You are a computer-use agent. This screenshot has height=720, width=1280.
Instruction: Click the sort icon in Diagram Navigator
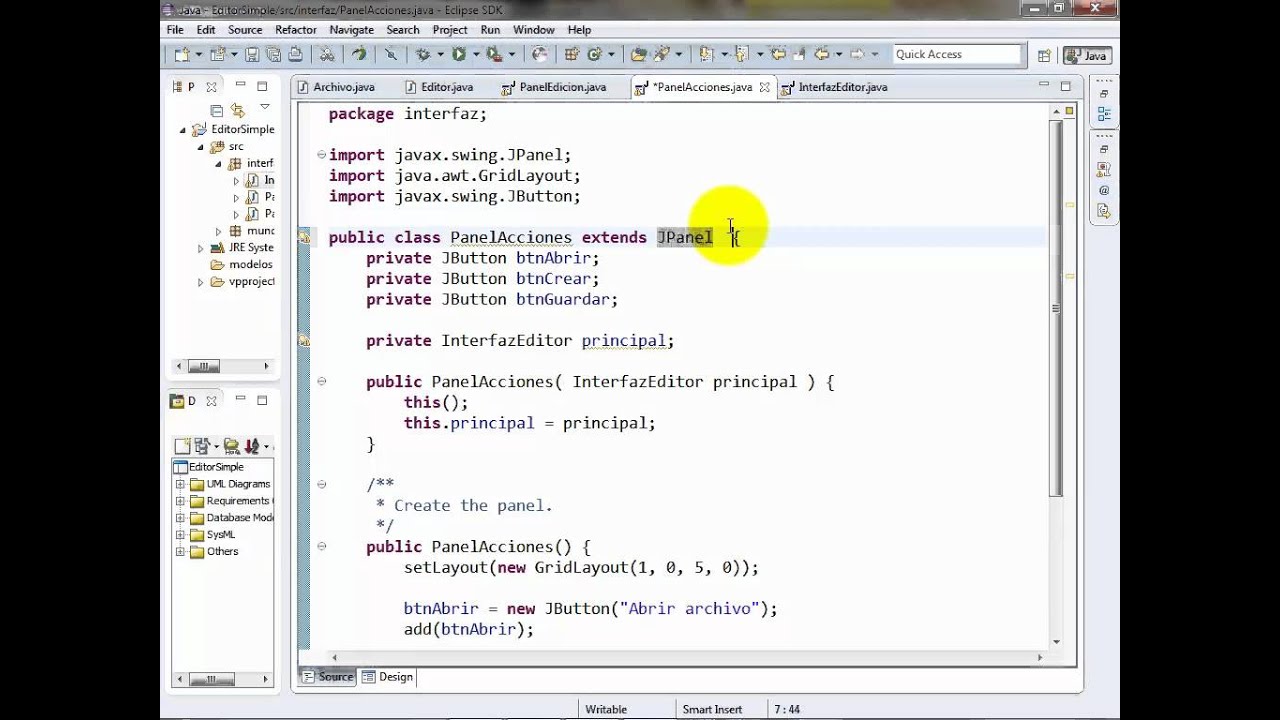[x=252, y=446]
